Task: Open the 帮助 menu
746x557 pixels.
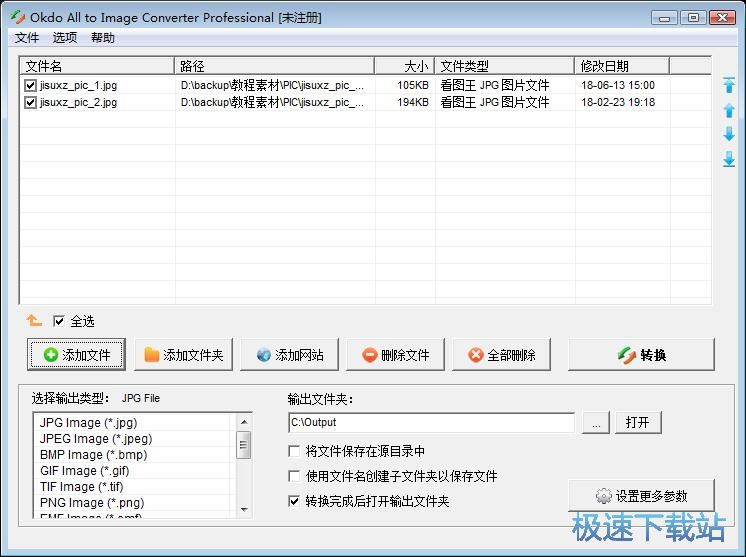Action: (x=103, y=38)
